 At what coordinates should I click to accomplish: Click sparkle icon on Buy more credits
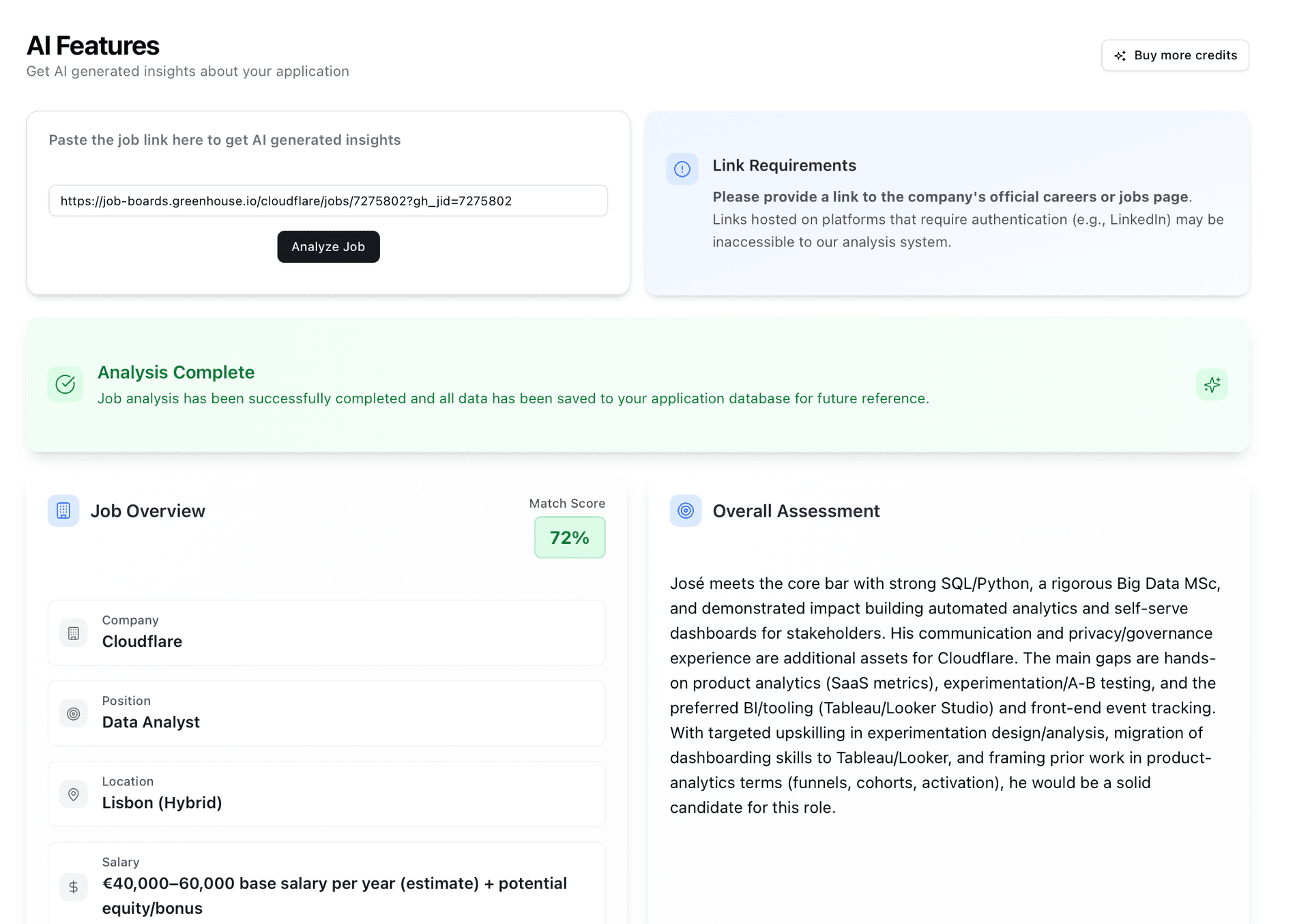coord(1120,56)
